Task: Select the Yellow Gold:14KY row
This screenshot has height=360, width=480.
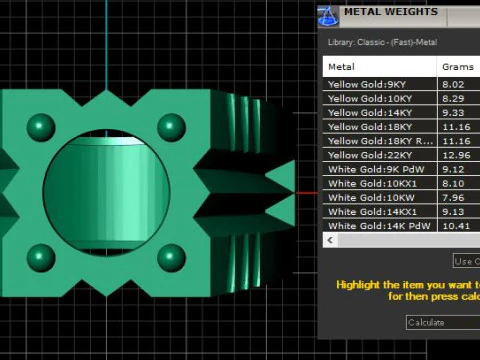Action: [x=401, y=113]
